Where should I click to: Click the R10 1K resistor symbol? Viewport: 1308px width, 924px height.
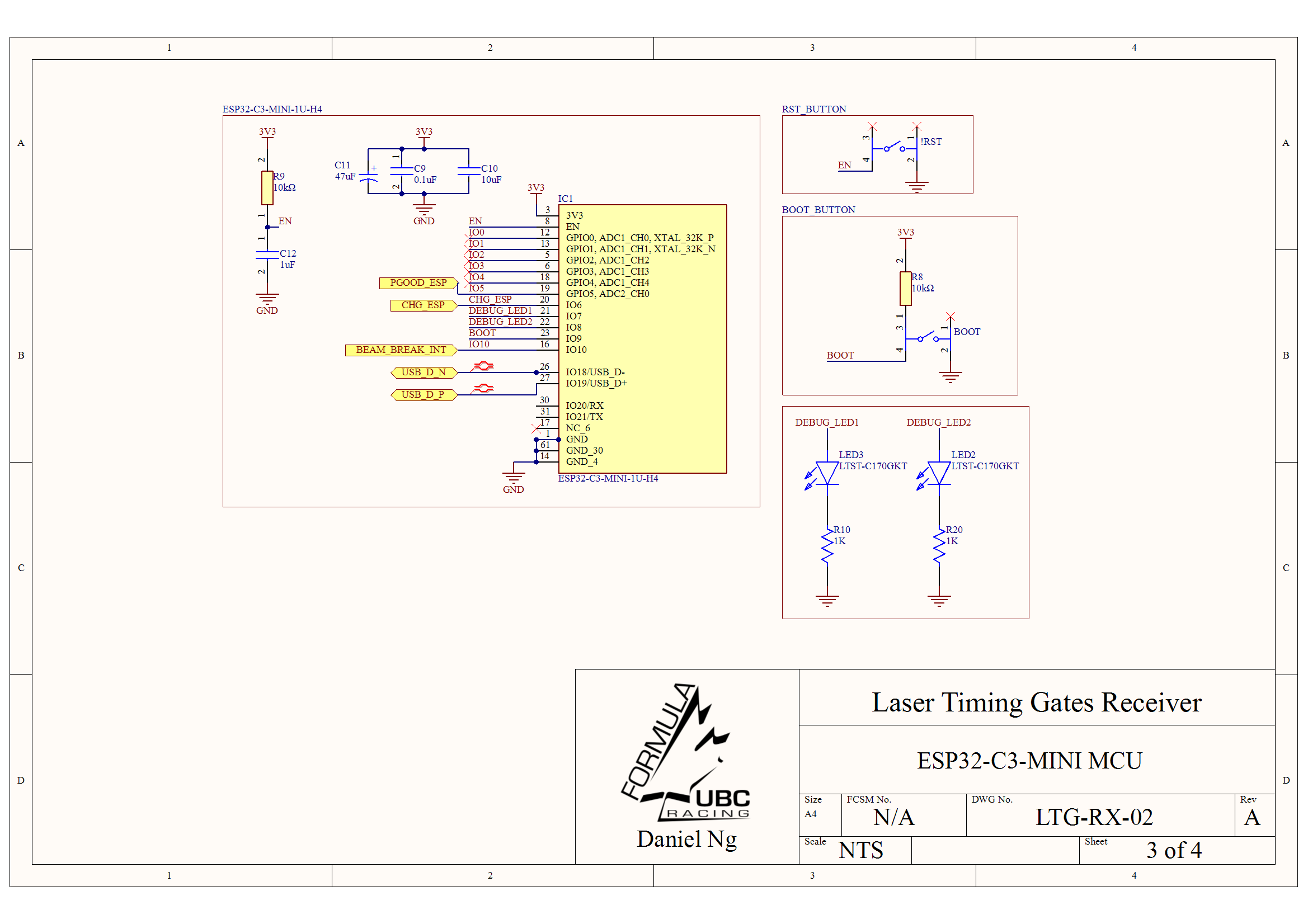coord(827,546)
